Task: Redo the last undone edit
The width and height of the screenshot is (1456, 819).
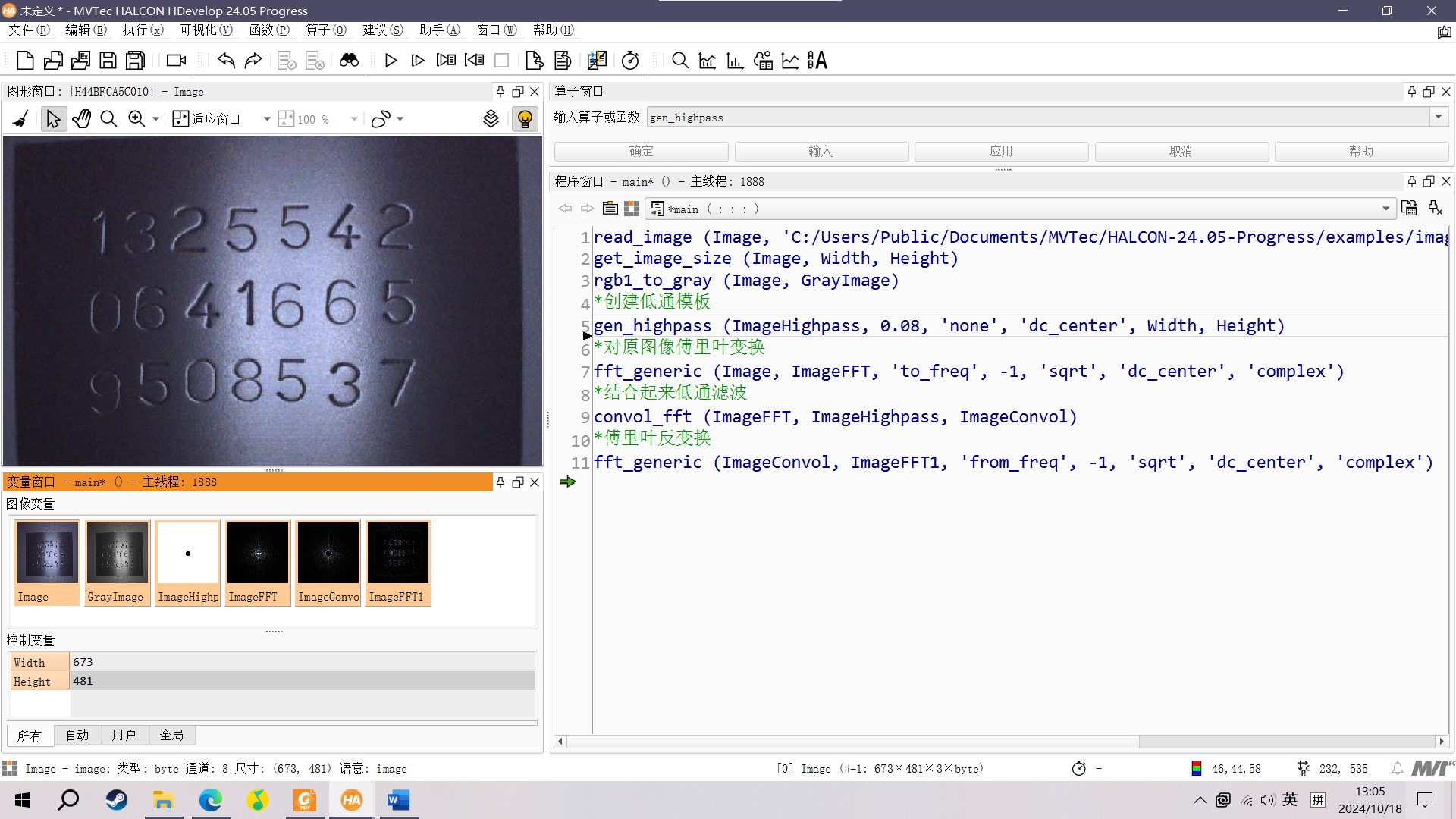Action: (x=253, y=61)
